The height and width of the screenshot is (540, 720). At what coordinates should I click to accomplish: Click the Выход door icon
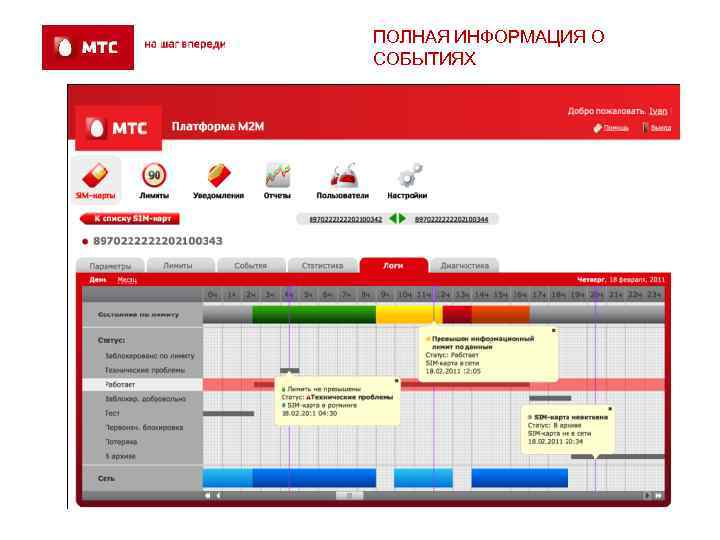(645, 128)
